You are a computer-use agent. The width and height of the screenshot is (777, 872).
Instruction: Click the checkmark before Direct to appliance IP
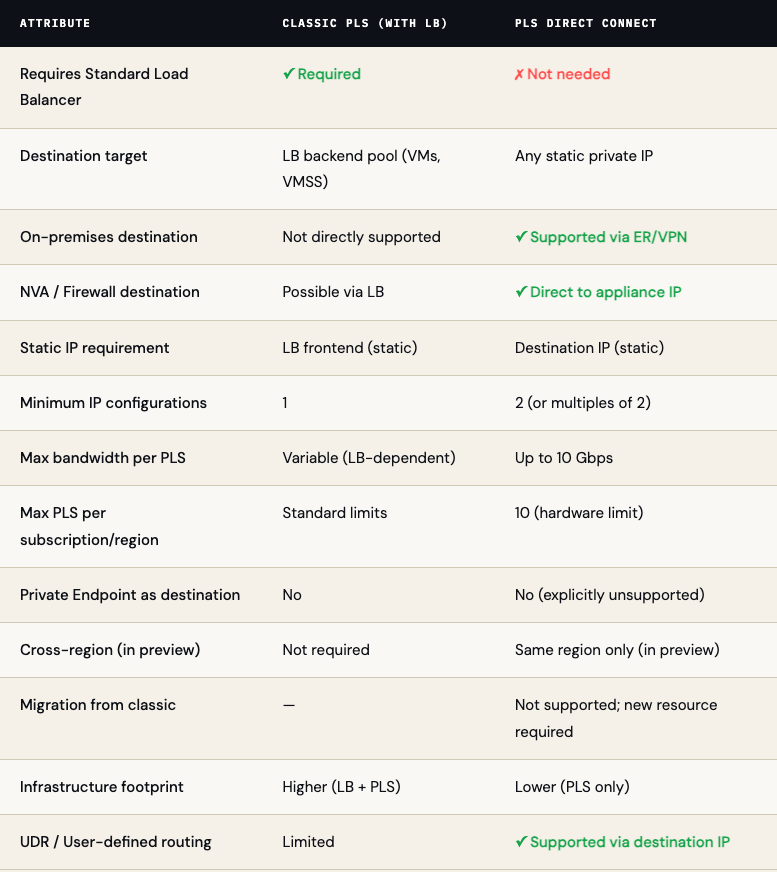521,292
